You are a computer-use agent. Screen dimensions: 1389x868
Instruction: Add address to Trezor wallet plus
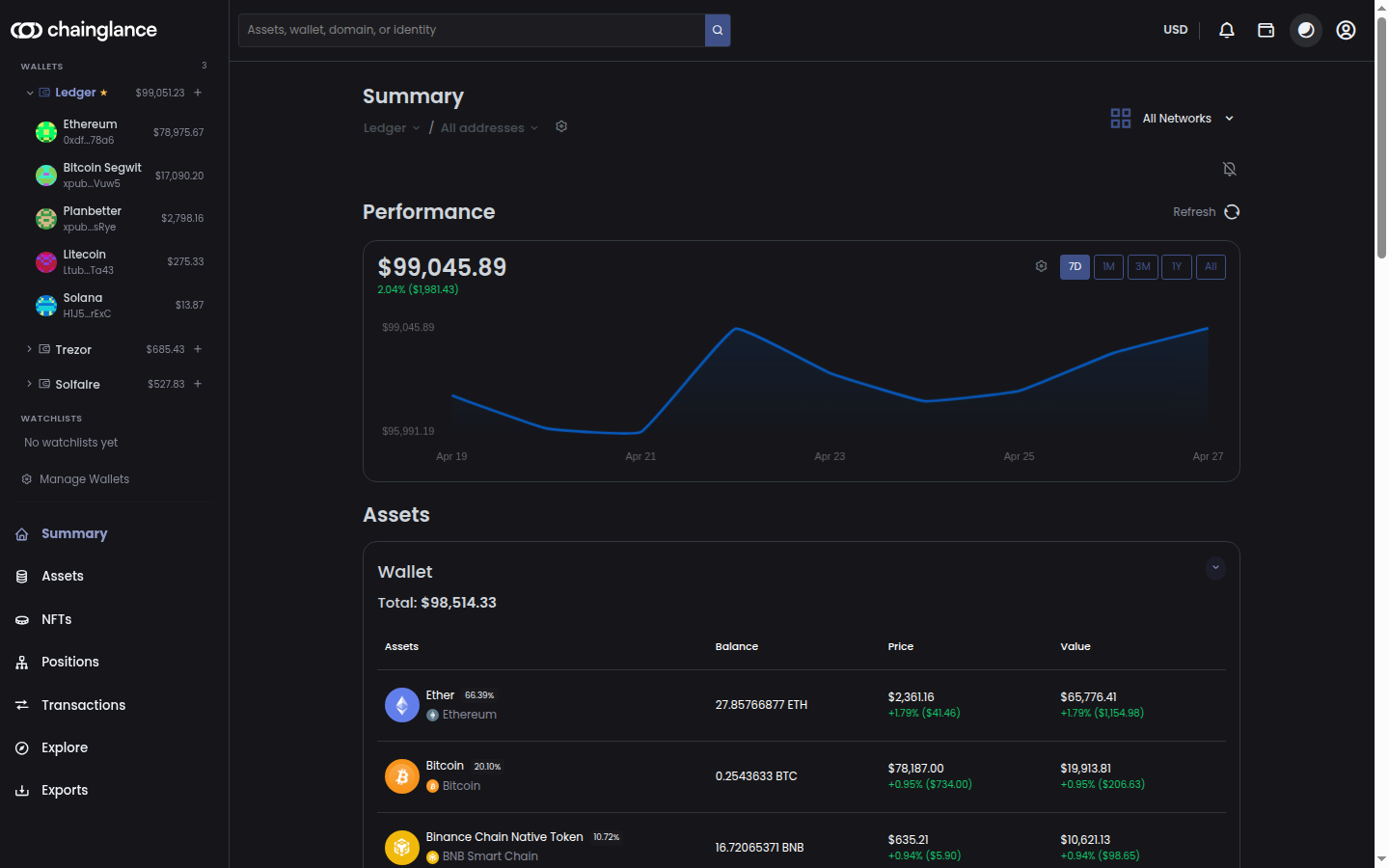pos(198,349)
